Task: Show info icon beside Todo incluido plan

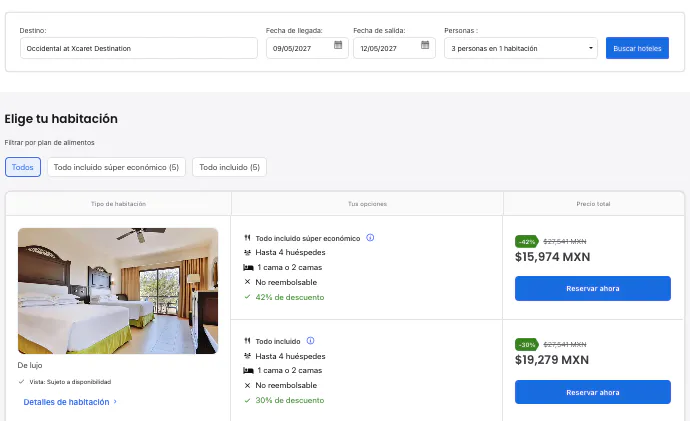Action: (310, 340)
